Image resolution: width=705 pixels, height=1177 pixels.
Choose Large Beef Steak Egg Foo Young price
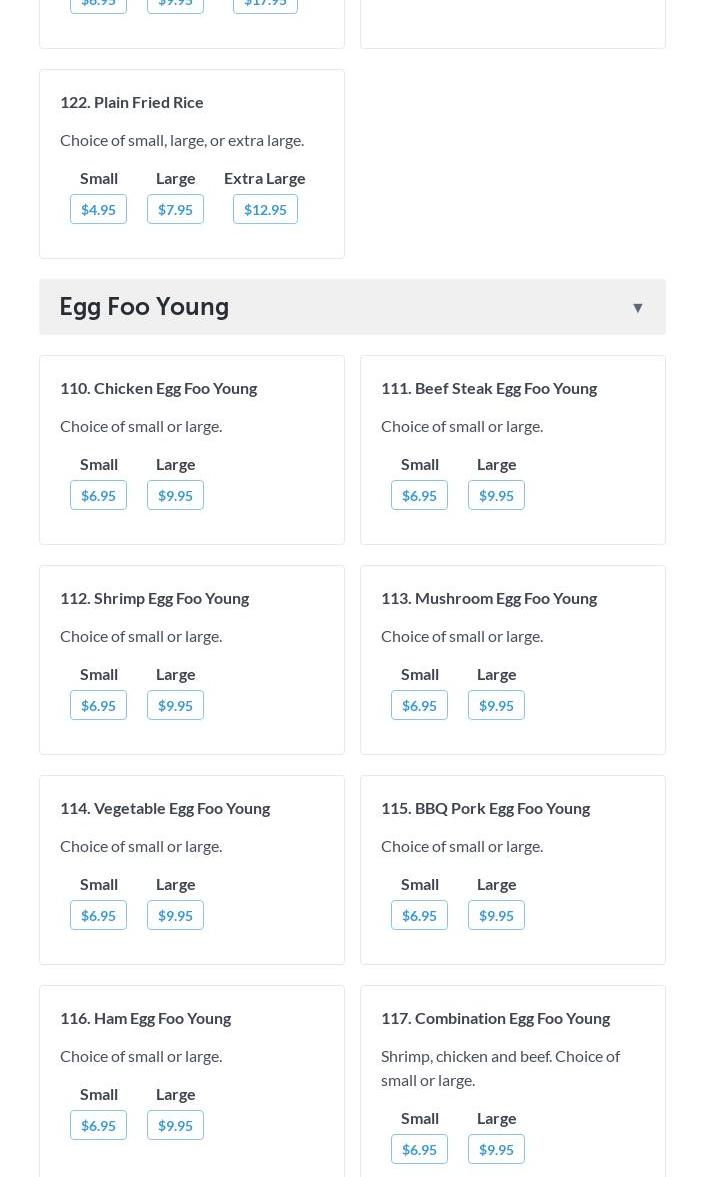coord(496,495)
